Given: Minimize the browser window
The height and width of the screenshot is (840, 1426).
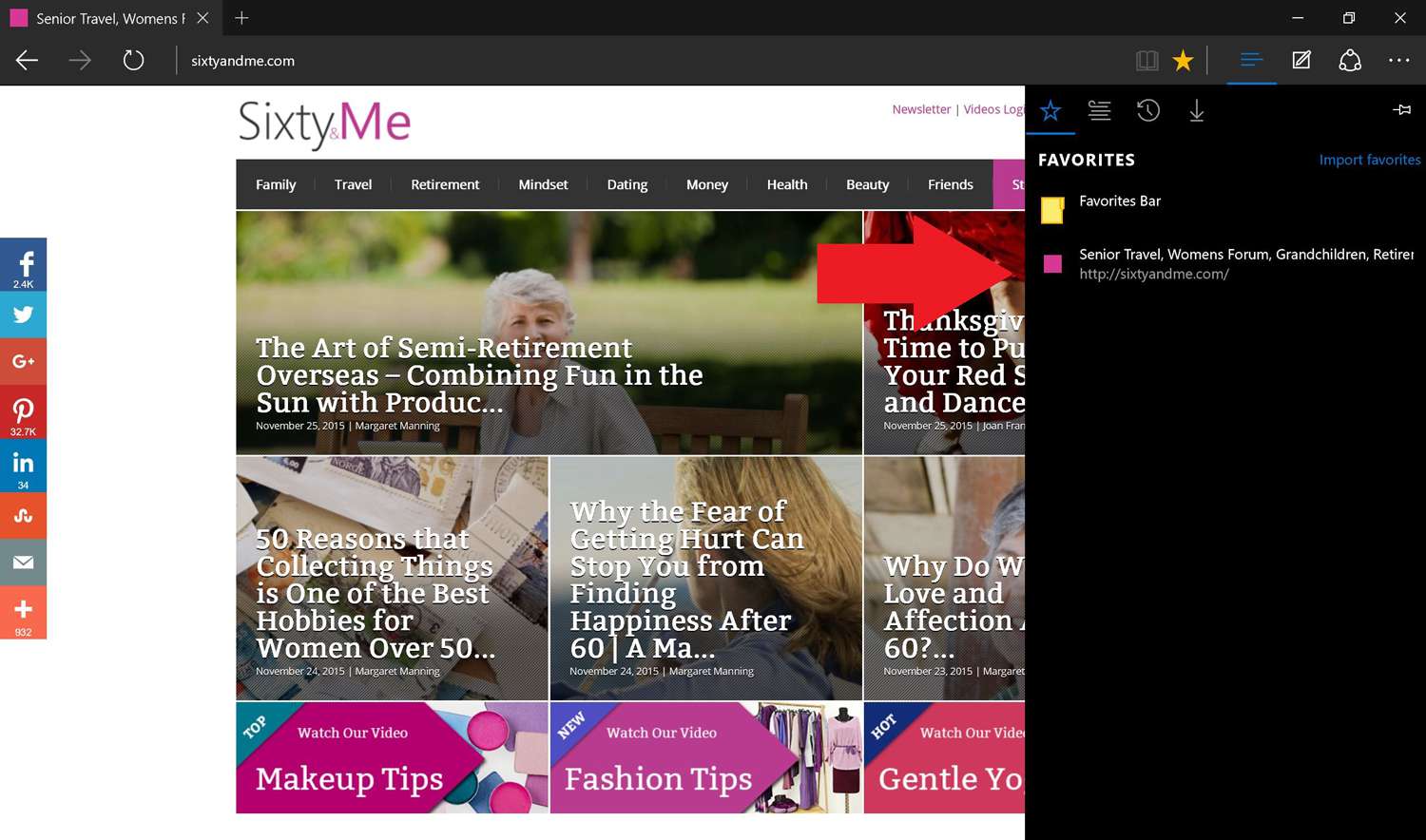Looking at the screenshot, I should click(x=1298, y=18).
